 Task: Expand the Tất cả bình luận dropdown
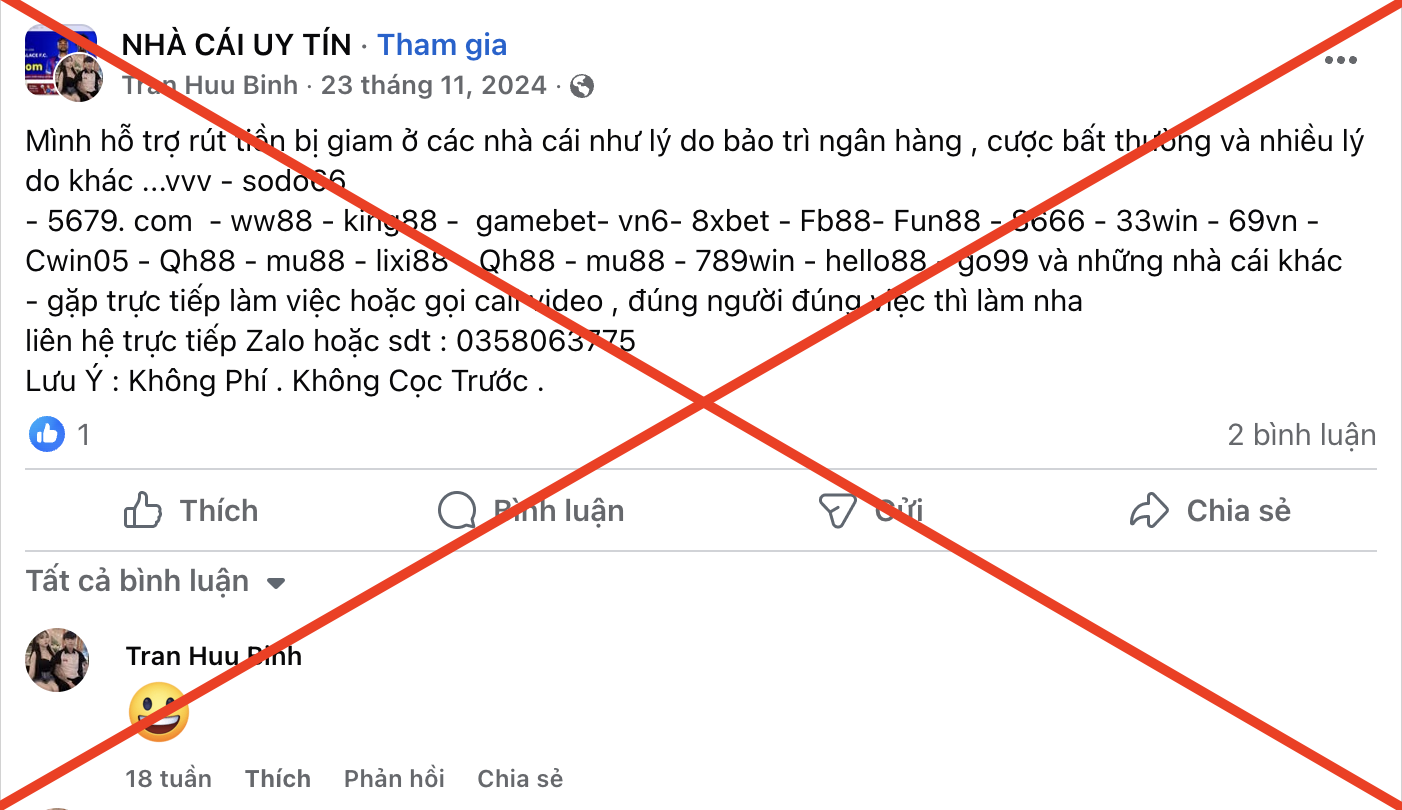[x=277, y=583]
